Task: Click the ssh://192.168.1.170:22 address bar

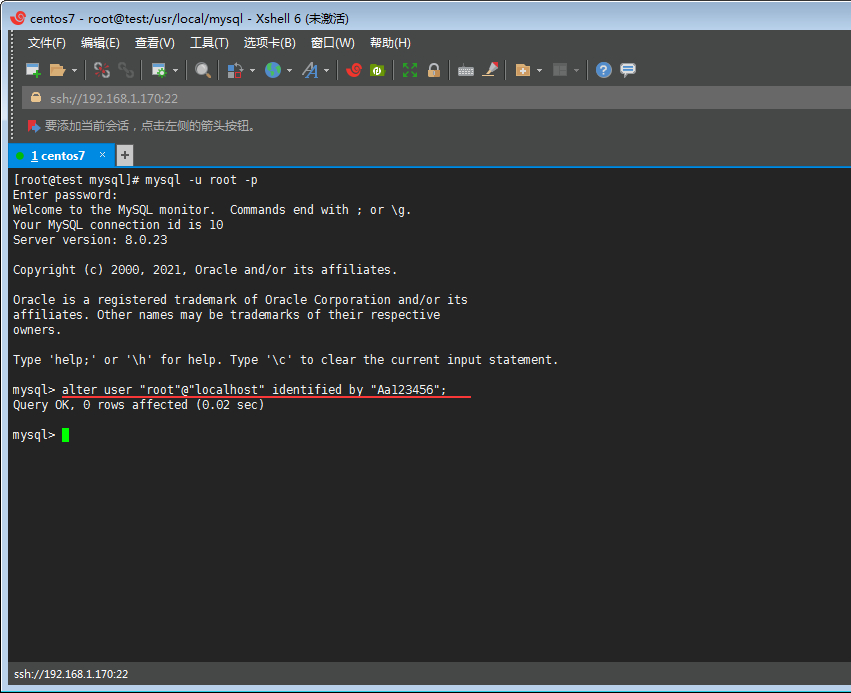Action: click(x=434, y=98)
